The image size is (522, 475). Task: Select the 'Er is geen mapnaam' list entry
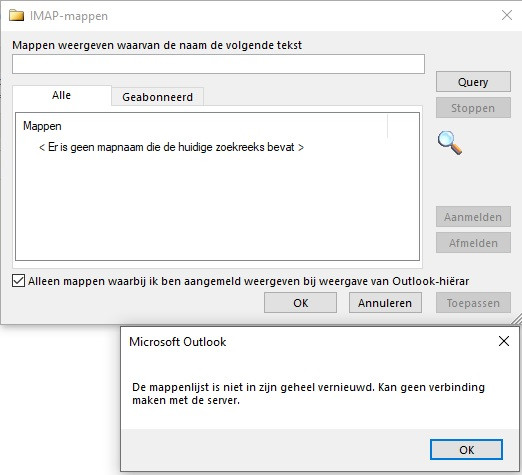tap(171, 147)
